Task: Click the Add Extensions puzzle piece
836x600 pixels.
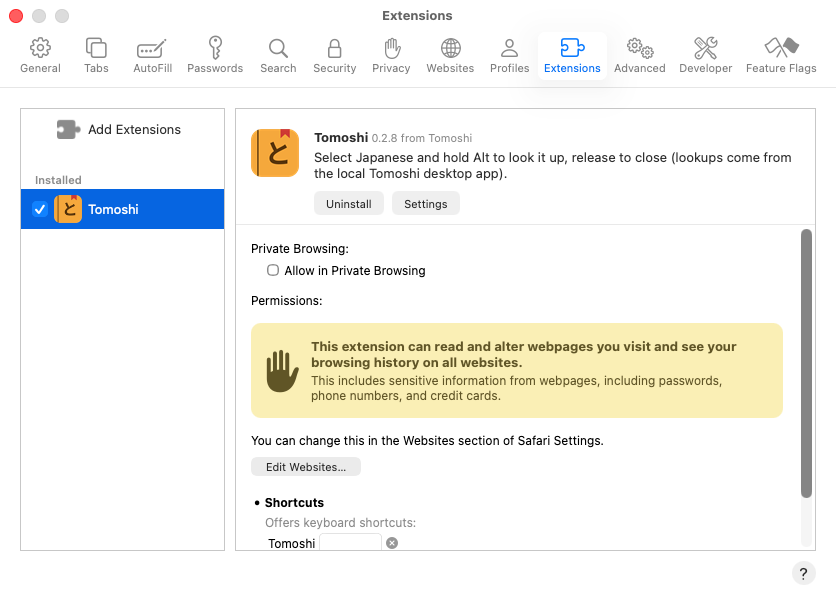Action: (x=68, y=130)
